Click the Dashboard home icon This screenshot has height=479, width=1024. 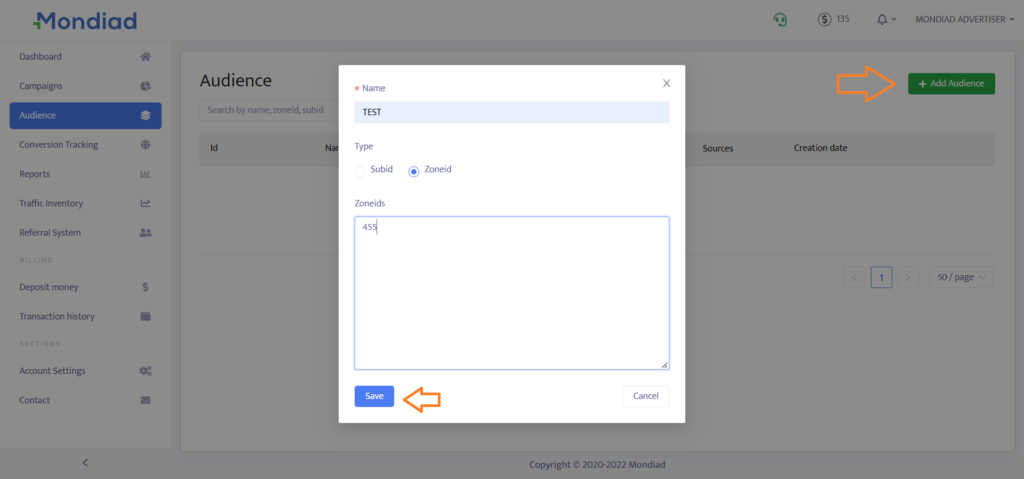click(145, 57)
